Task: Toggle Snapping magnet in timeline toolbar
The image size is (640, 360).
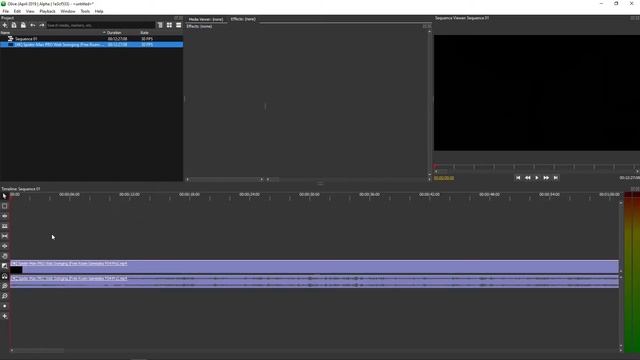Action: 5,276
